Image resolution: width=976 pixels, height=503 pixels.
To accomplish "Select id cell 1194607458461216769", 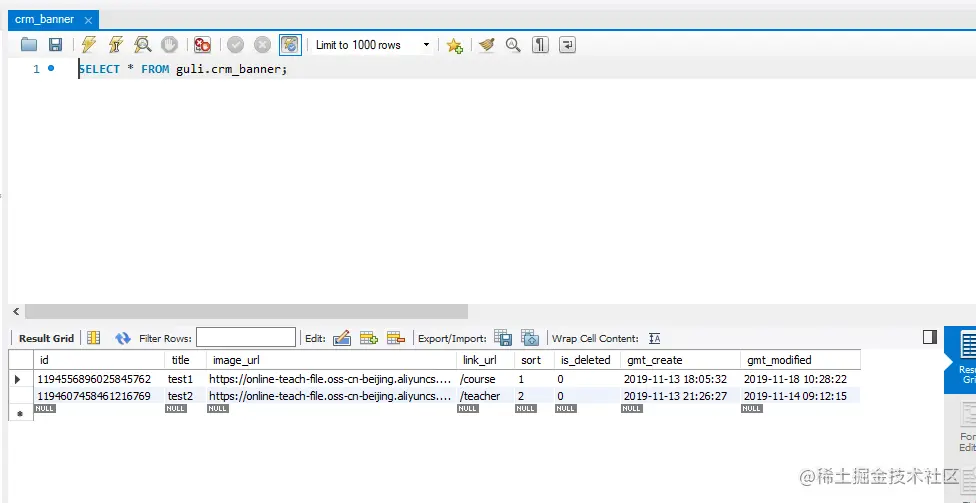I will pyautogui.click(x=99, y=395).
